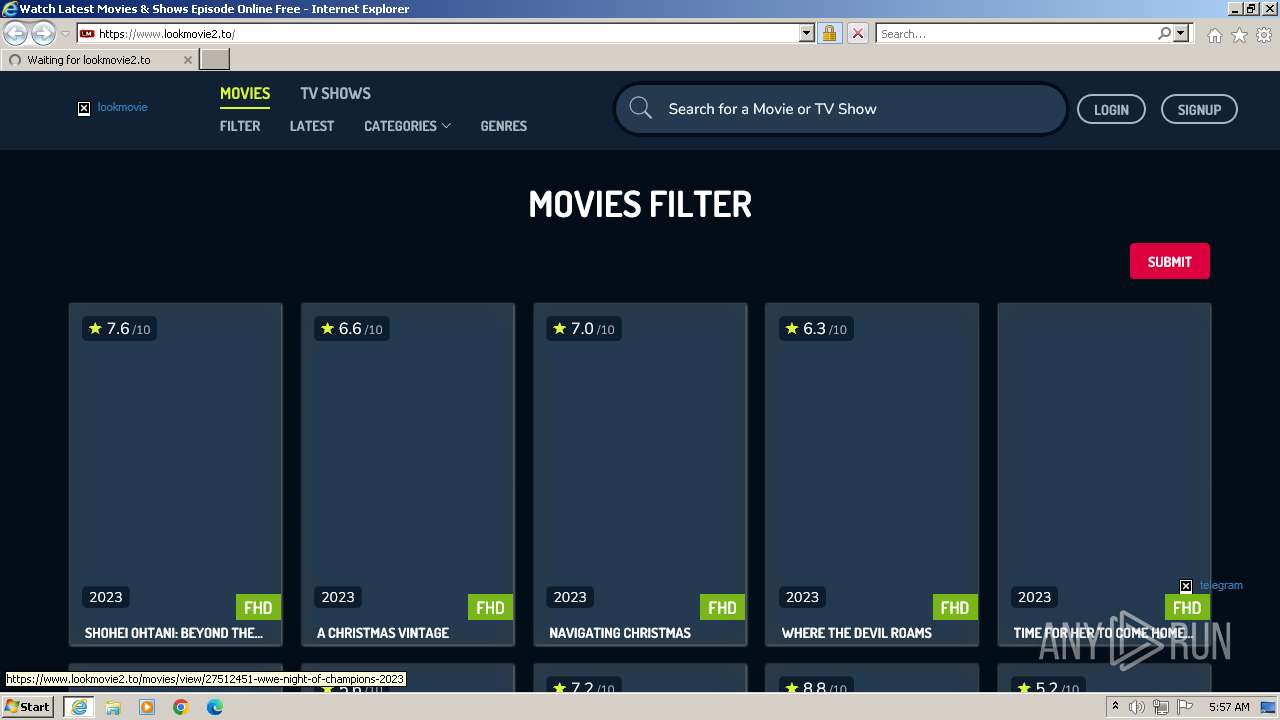Click the LOGIN button
This screenshot has width=1280, height=720.
pos(1111,110)
